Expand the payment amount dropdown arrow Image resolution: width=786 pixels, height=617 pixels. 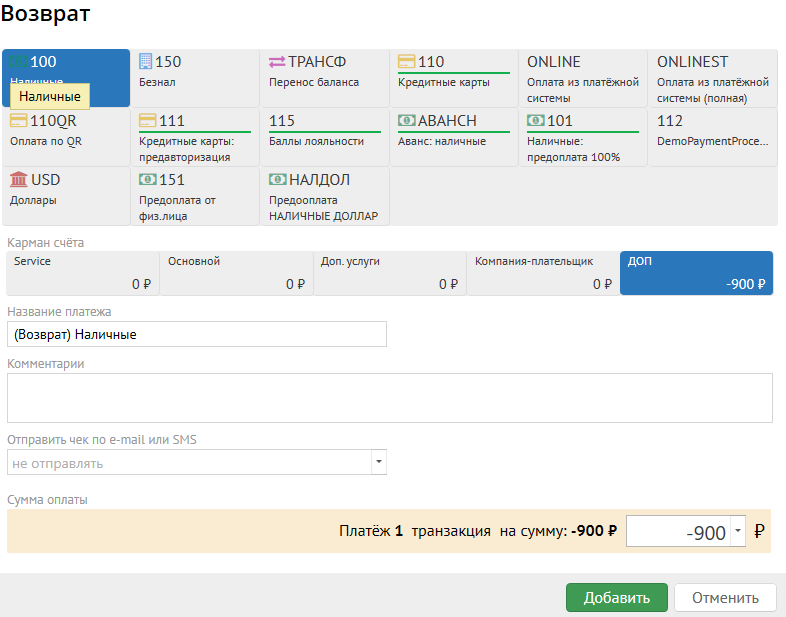738,532
